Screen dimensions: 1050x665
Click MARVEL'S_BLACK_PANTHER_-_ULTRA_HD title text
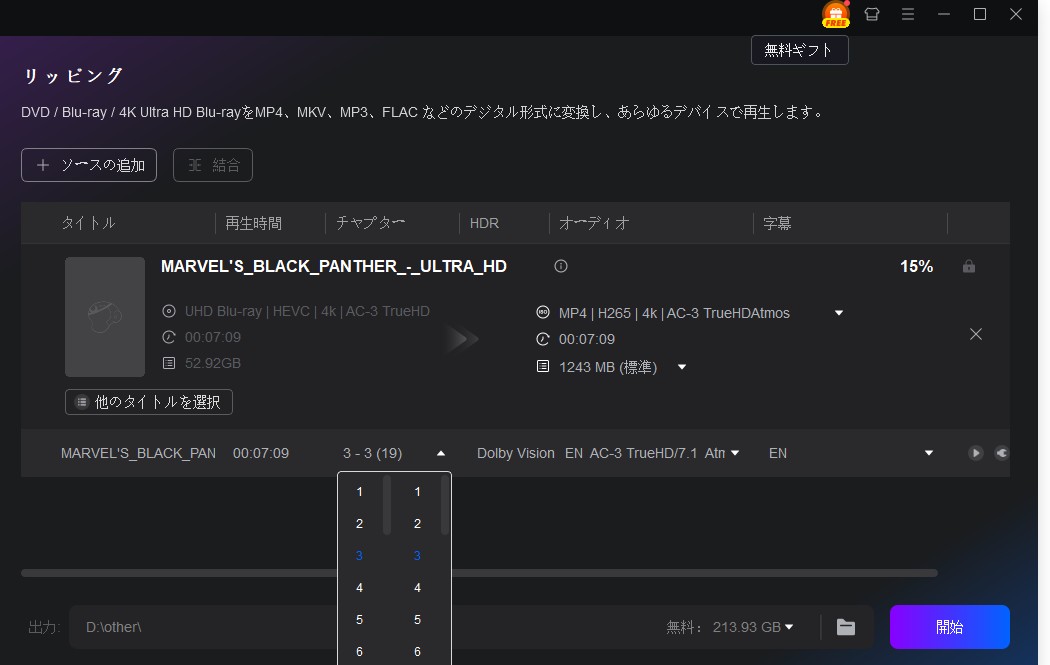click(333, 267)
